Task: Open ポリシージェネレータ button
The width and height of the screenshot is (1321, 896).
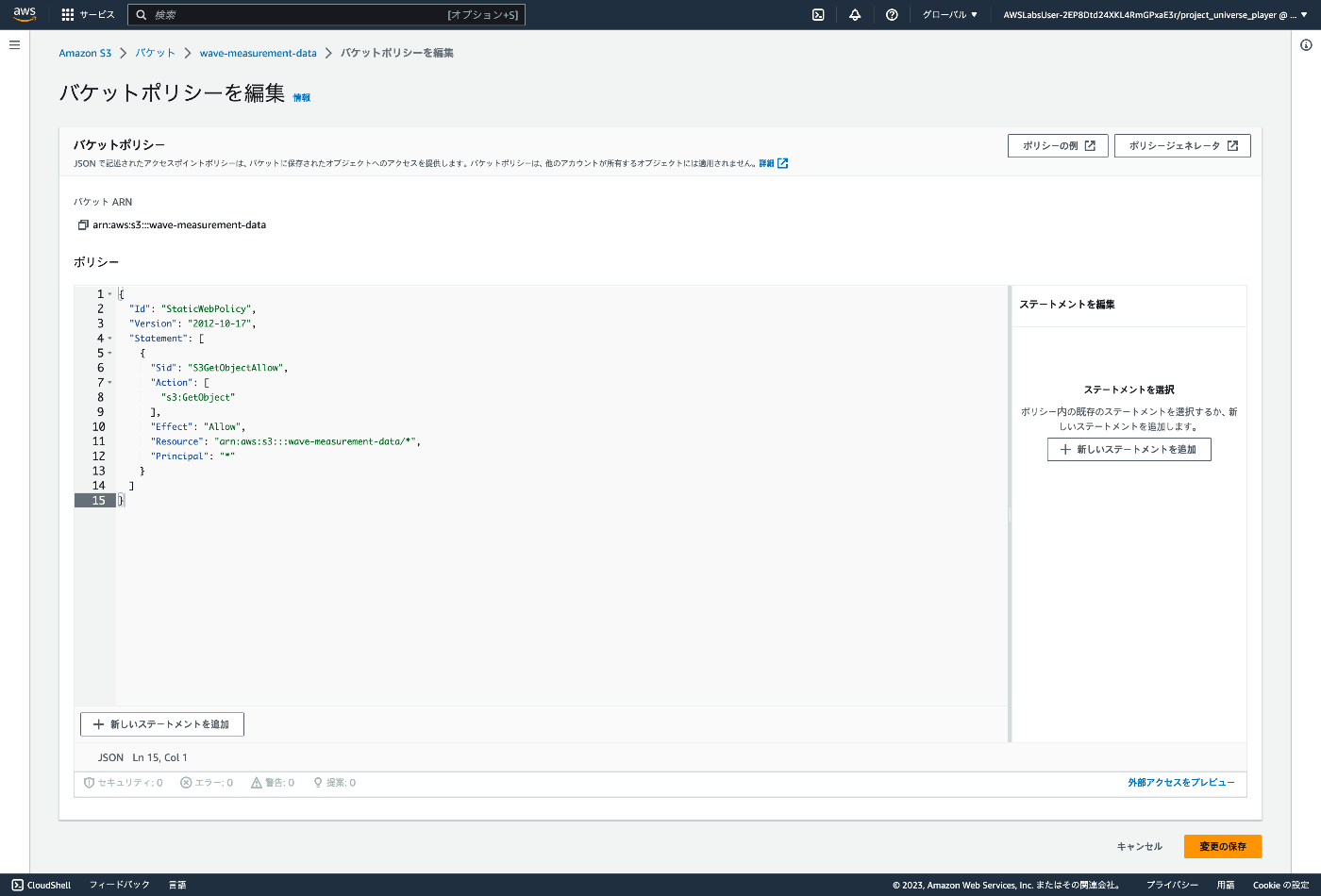Action: coord(1182,146)
